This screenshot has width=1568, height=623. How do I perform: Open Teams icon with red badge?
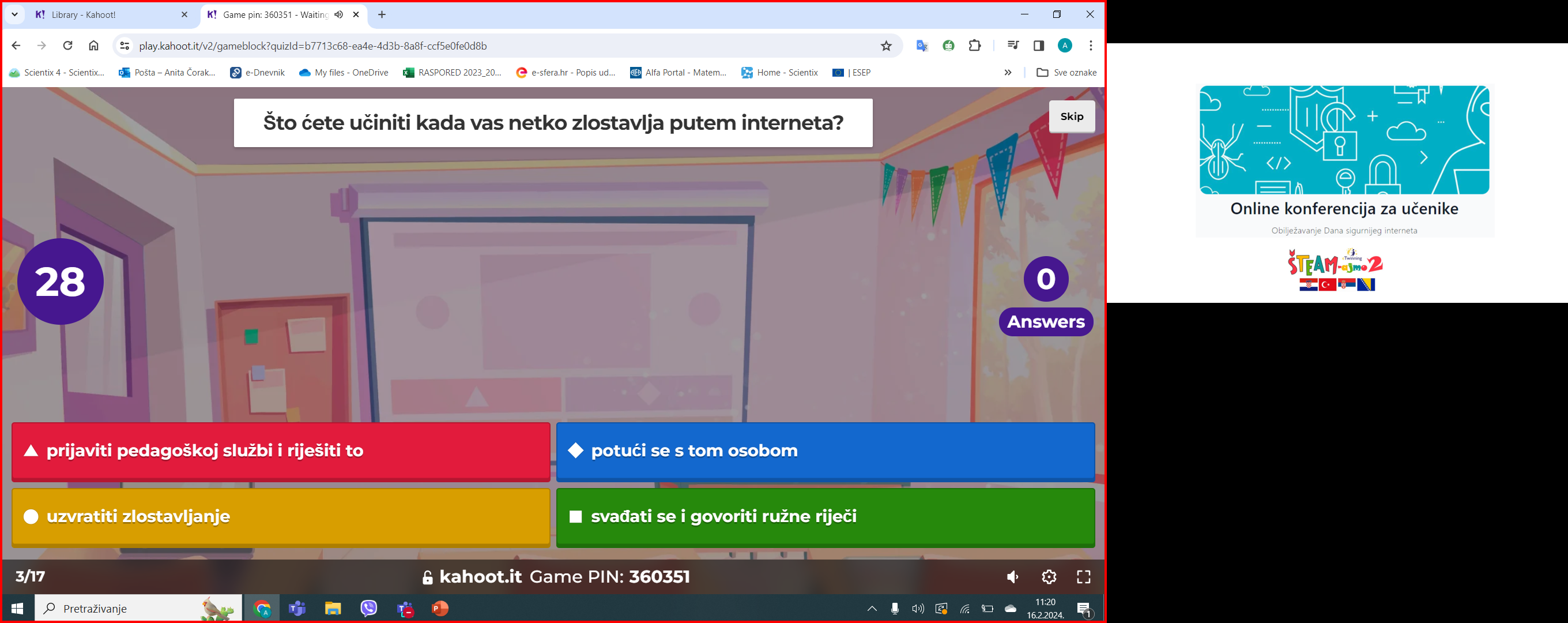click(405, 609)
